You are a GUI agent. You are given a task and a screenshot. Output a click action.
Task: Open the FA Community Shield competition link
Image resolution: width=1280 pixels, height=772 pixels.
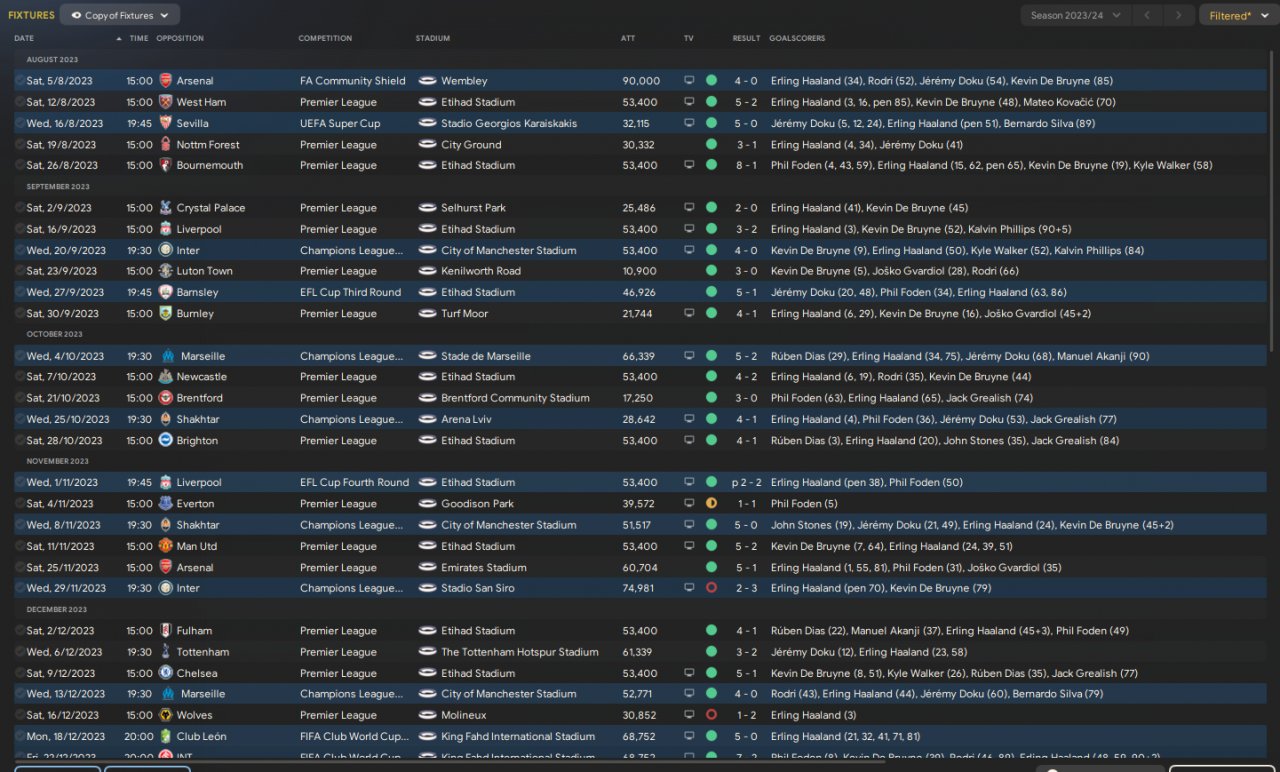coord(353,81)
